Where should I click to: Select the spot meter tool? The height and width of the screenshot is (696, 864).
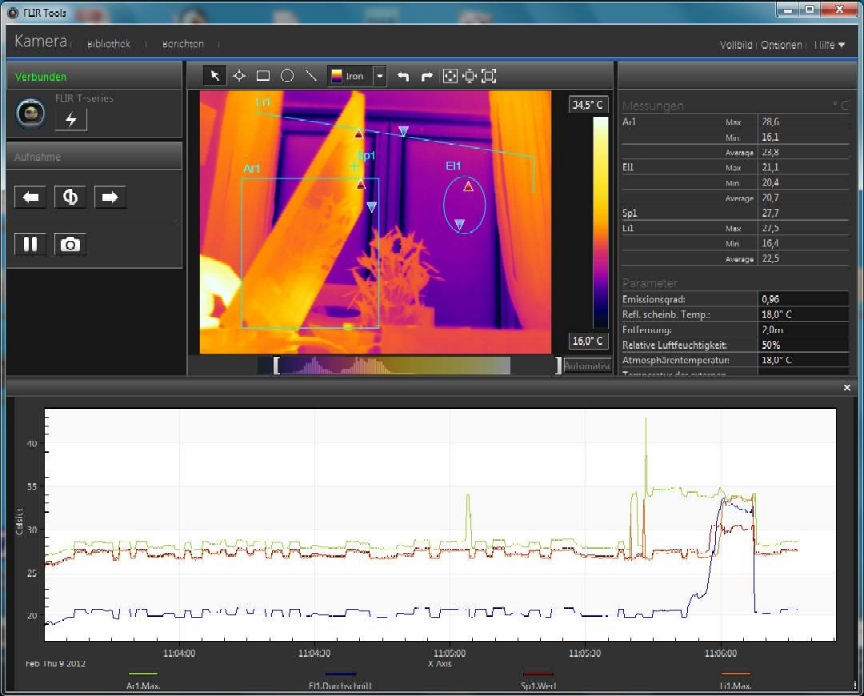239,76
